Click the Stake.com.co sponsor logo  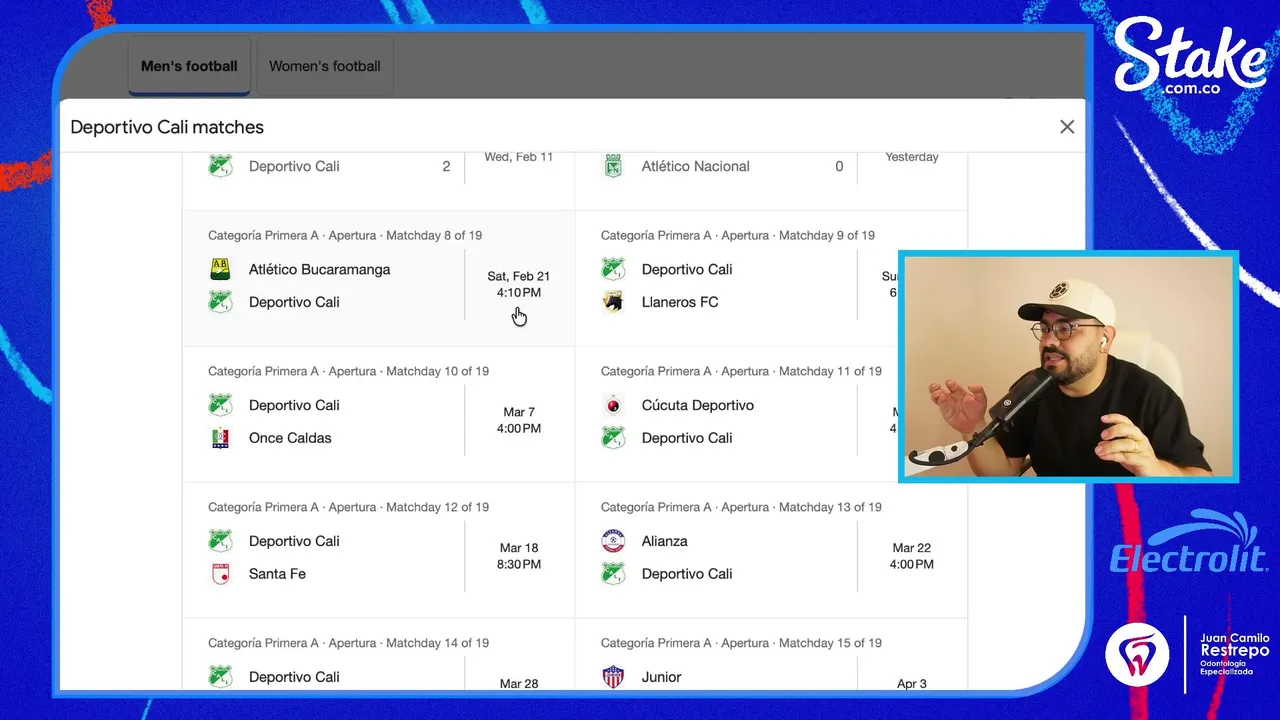click(x=1190, y=58)
